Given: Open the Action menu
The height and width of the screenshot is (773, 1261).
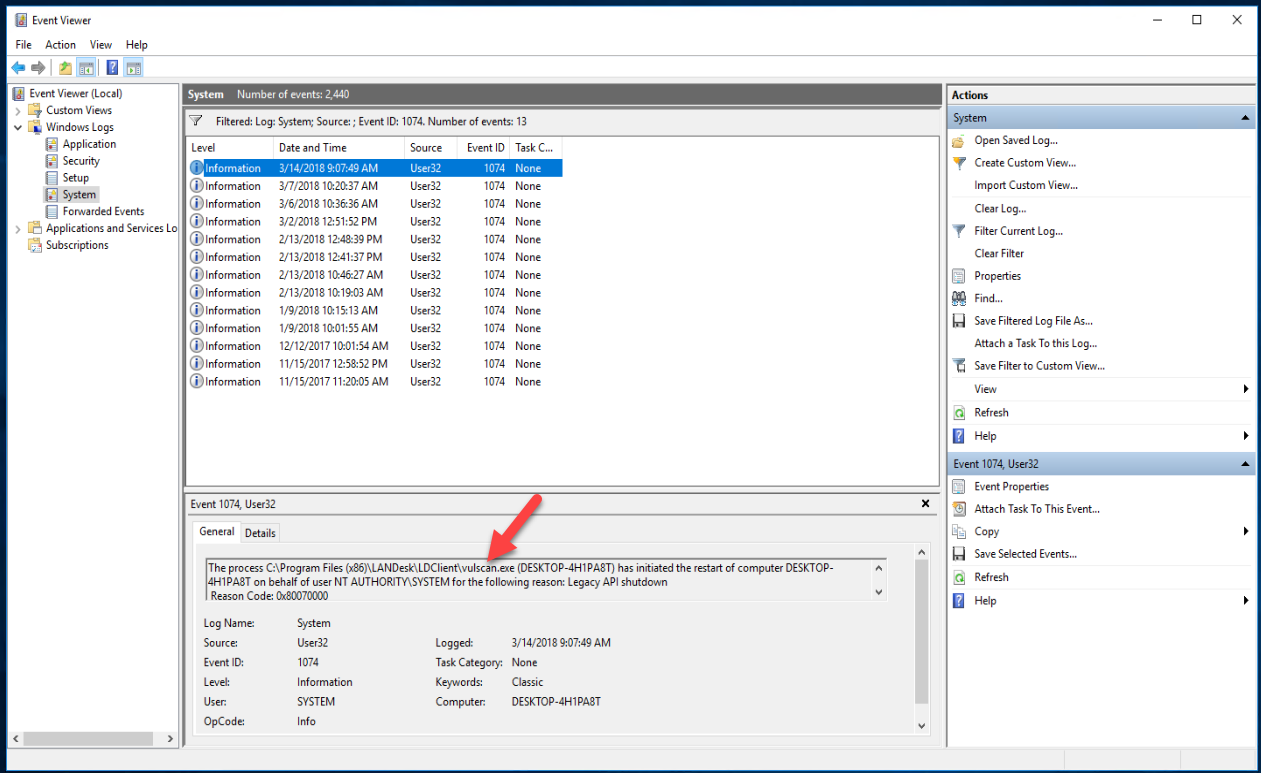Looking at the screenshot, I should [60, 44].
